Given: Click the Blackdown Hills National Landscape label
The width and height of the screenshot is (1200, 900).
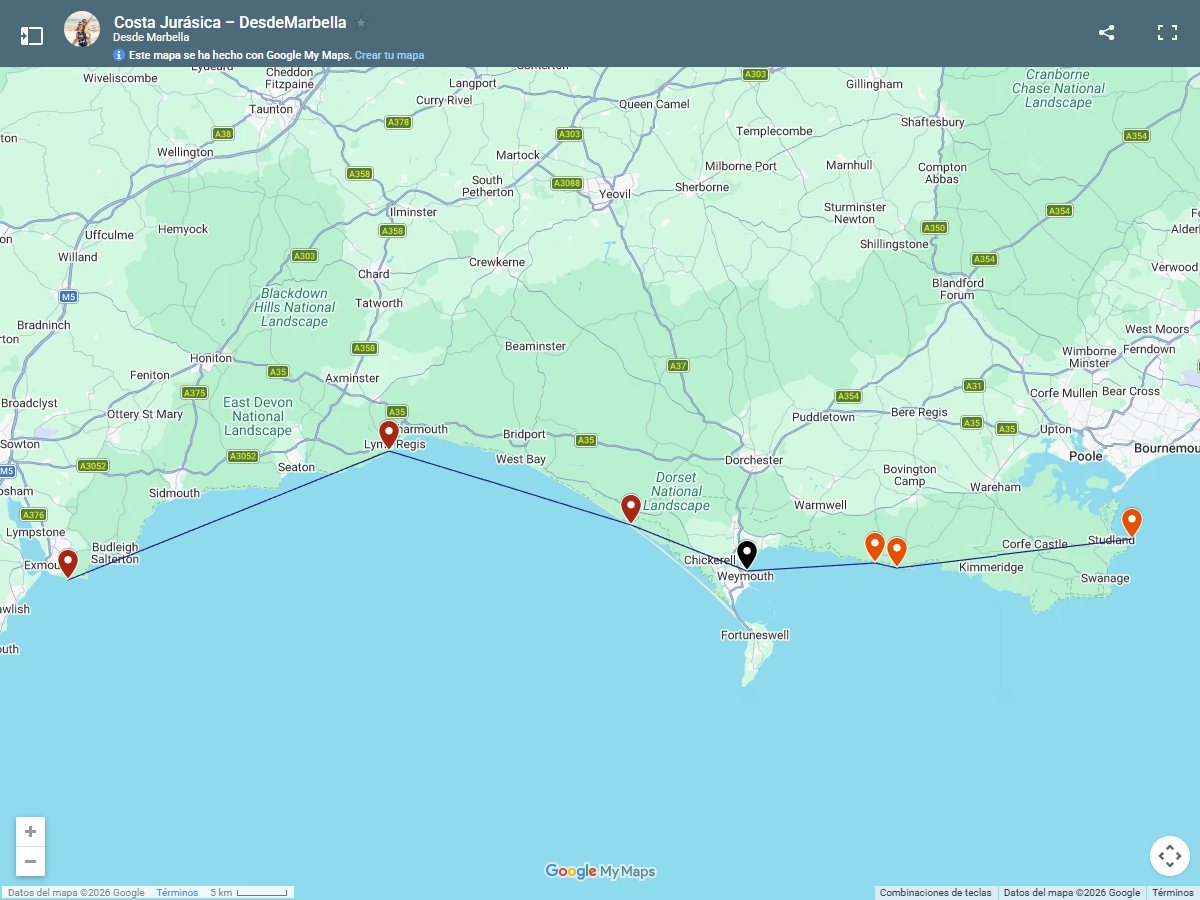Looking at the screenshot, I should click(294, 307).
